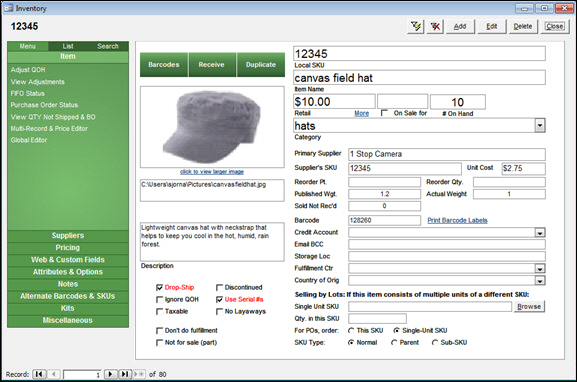Toggle Use Serial #s checkbox
Viewport: 577px width, 382px height.
pos(219,300)
